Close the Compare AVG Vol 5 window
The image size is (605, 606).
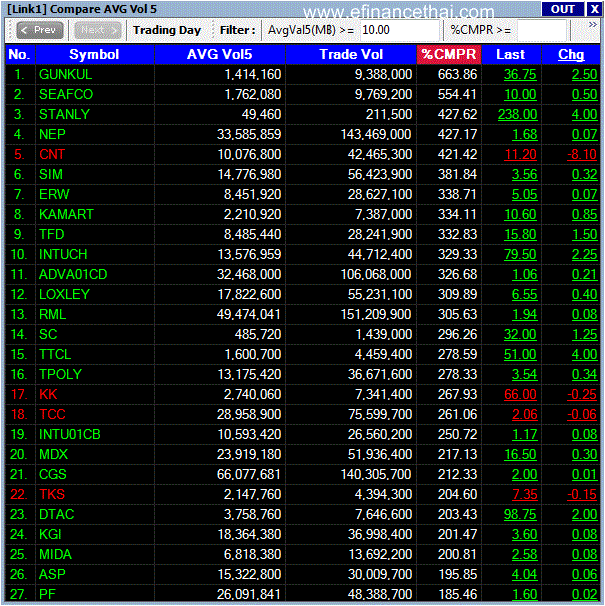pos(594,9)
